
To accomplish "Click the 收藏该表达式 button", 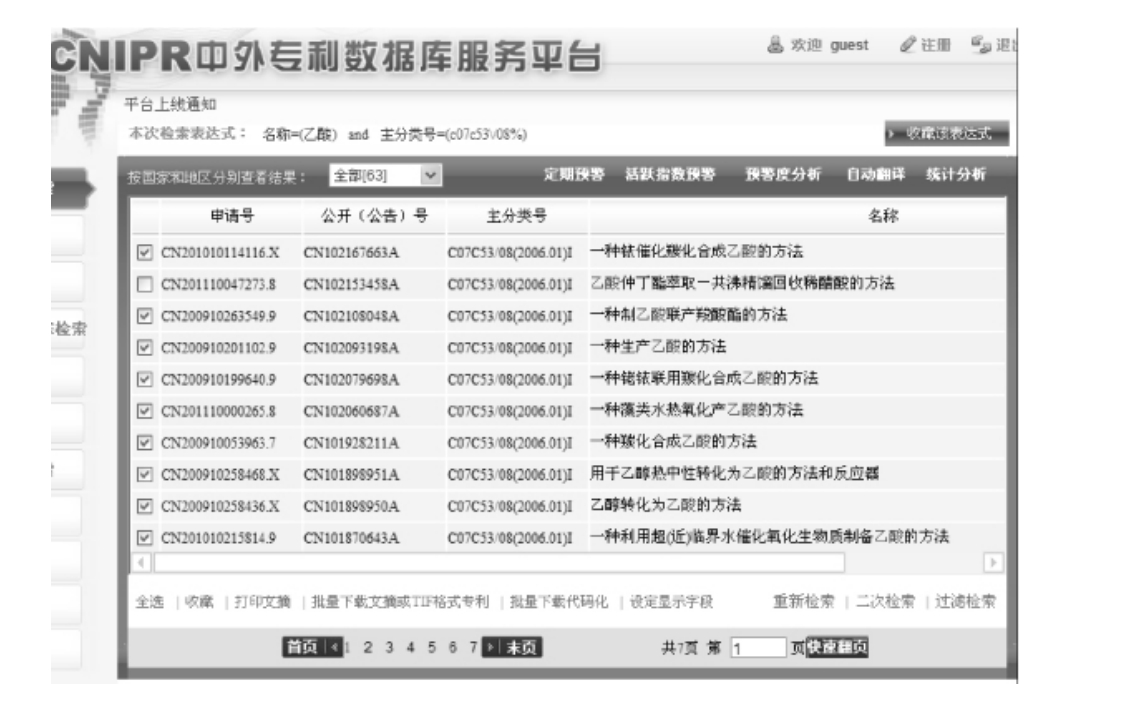I will coord(946,134).
